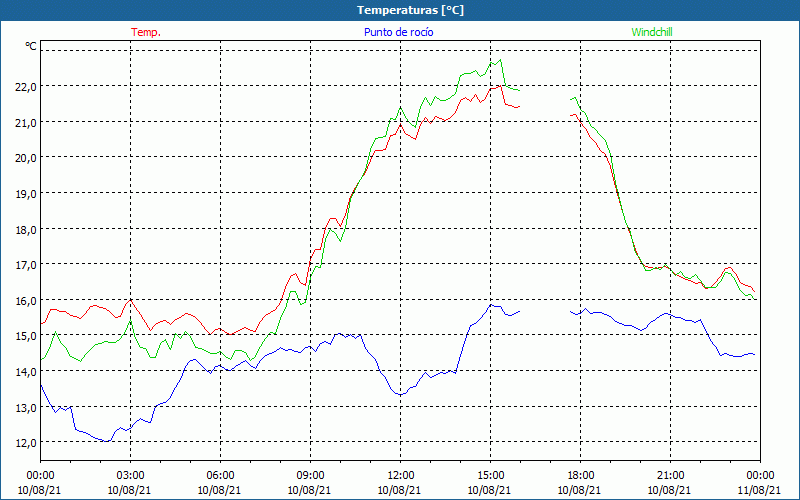Click the '11/08/21' date label

point(759,490)
